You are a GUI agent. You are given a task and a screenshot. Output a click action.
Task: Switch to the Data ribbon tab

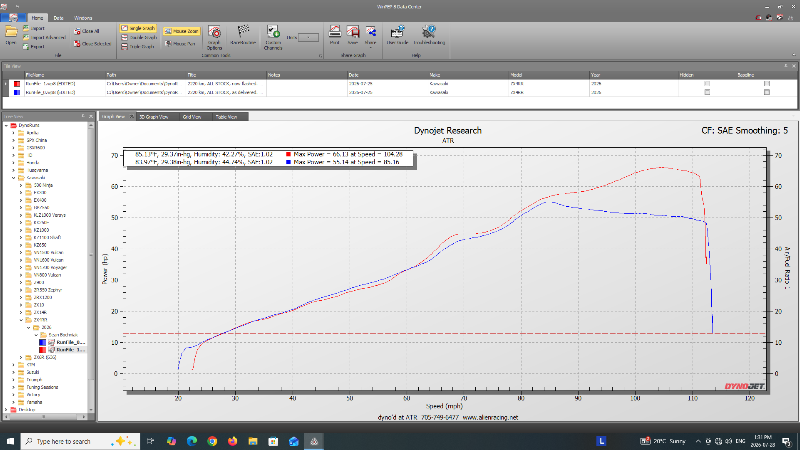click(59, 18)
